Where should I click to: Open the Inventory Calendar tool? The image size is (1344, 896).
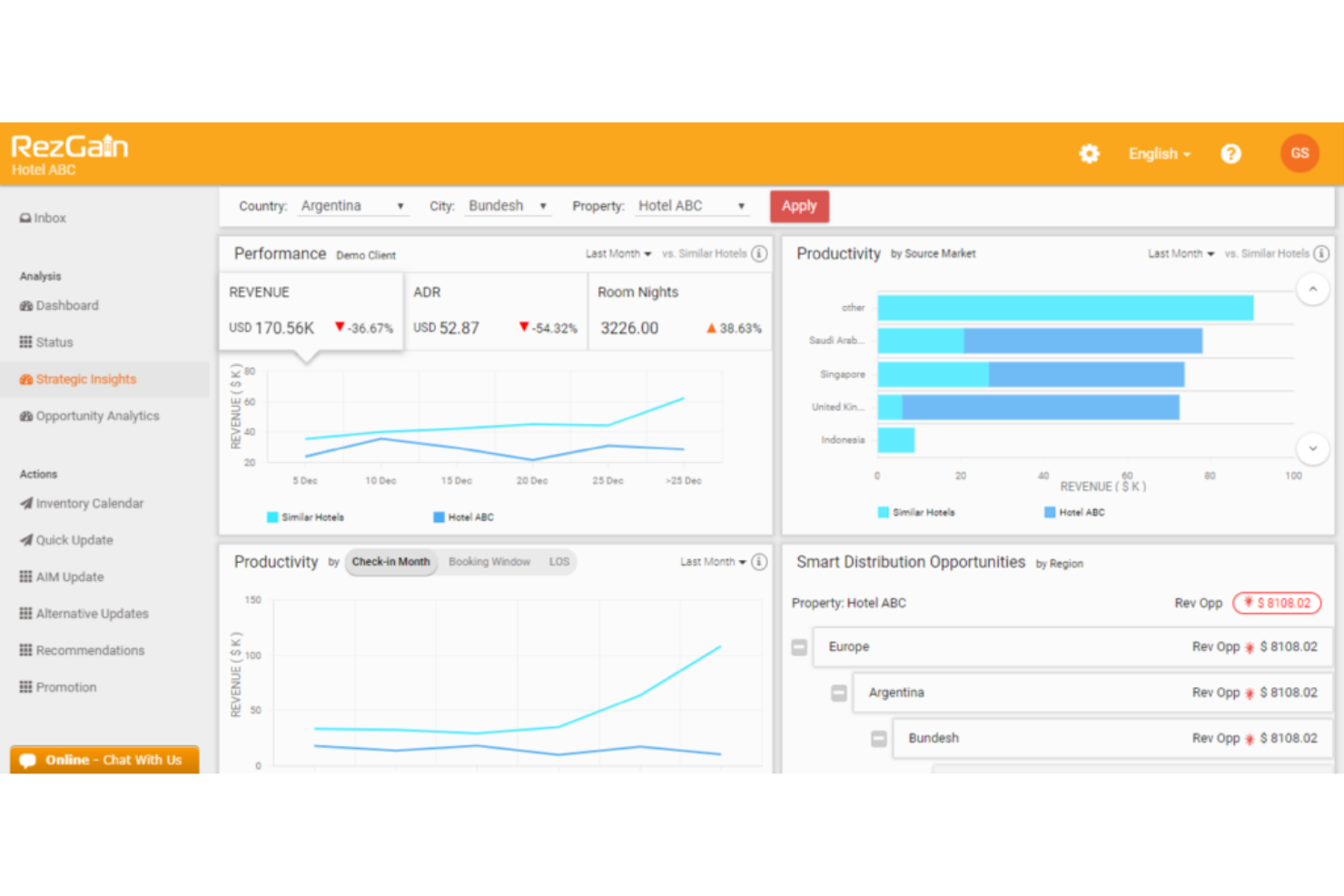tap(89, 503)
